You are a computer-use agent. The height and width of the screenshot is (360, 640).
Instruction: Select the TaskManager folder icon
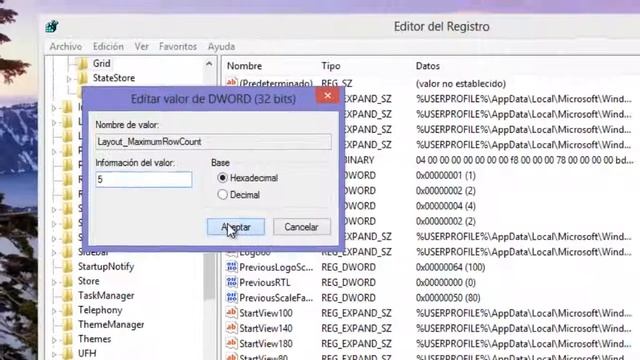[x=68, y=296]
